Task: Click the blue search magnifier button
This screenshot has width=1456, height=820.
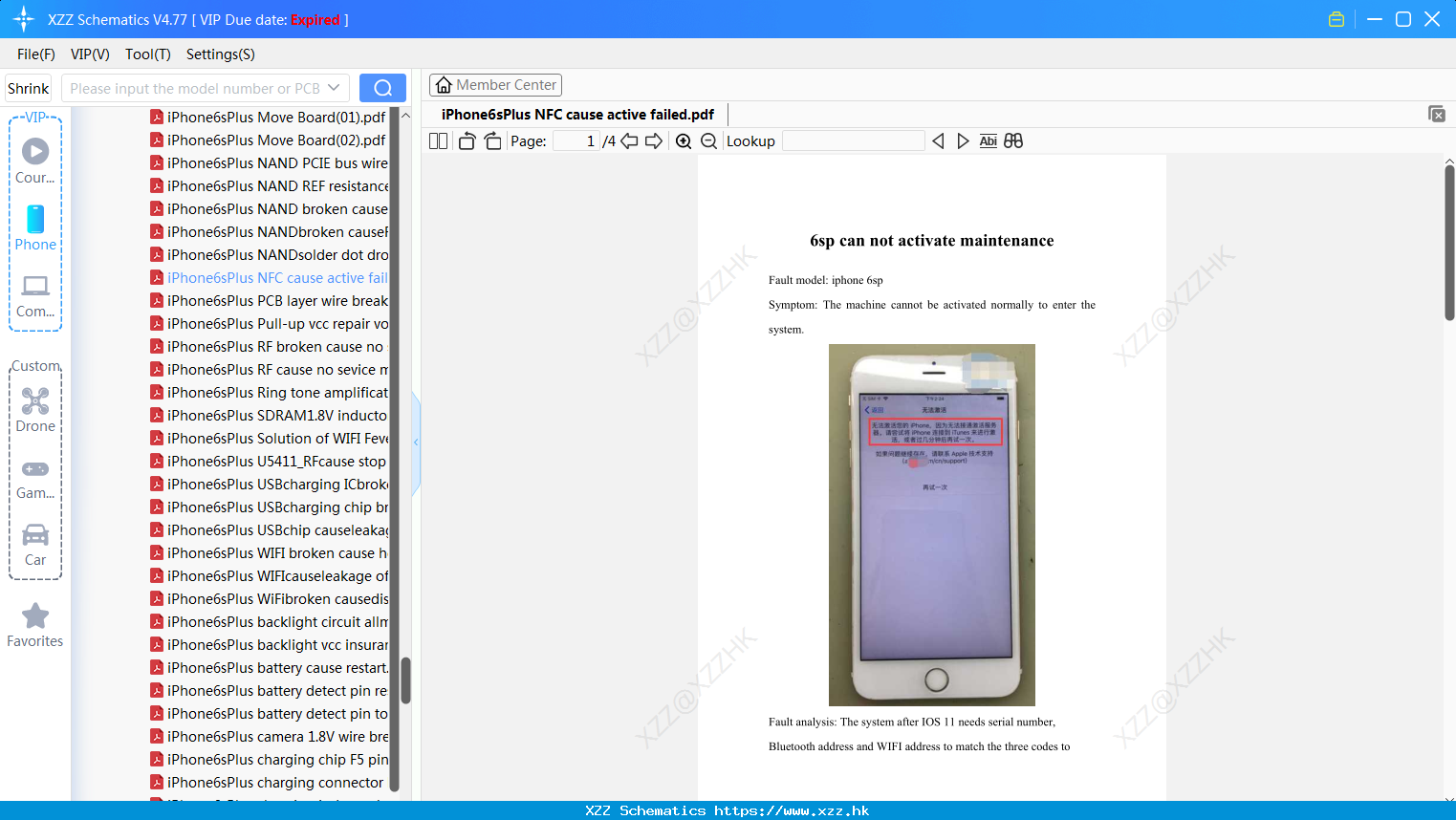Action: click(x=382, y=88)
